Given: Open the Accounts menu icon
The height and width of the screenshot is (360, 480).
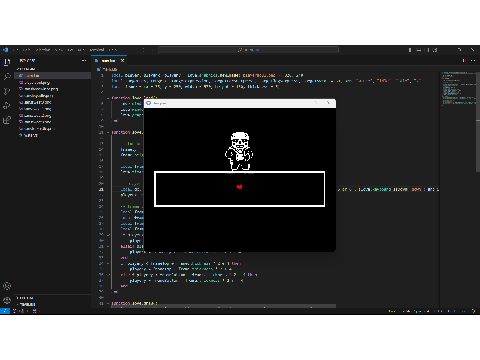Looking at the screenshot, I should (x=7, y=286).
